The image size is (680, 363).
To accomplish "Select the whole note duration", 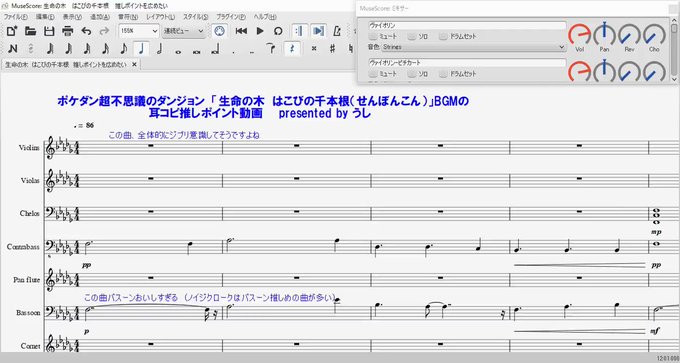I will 178,51.
